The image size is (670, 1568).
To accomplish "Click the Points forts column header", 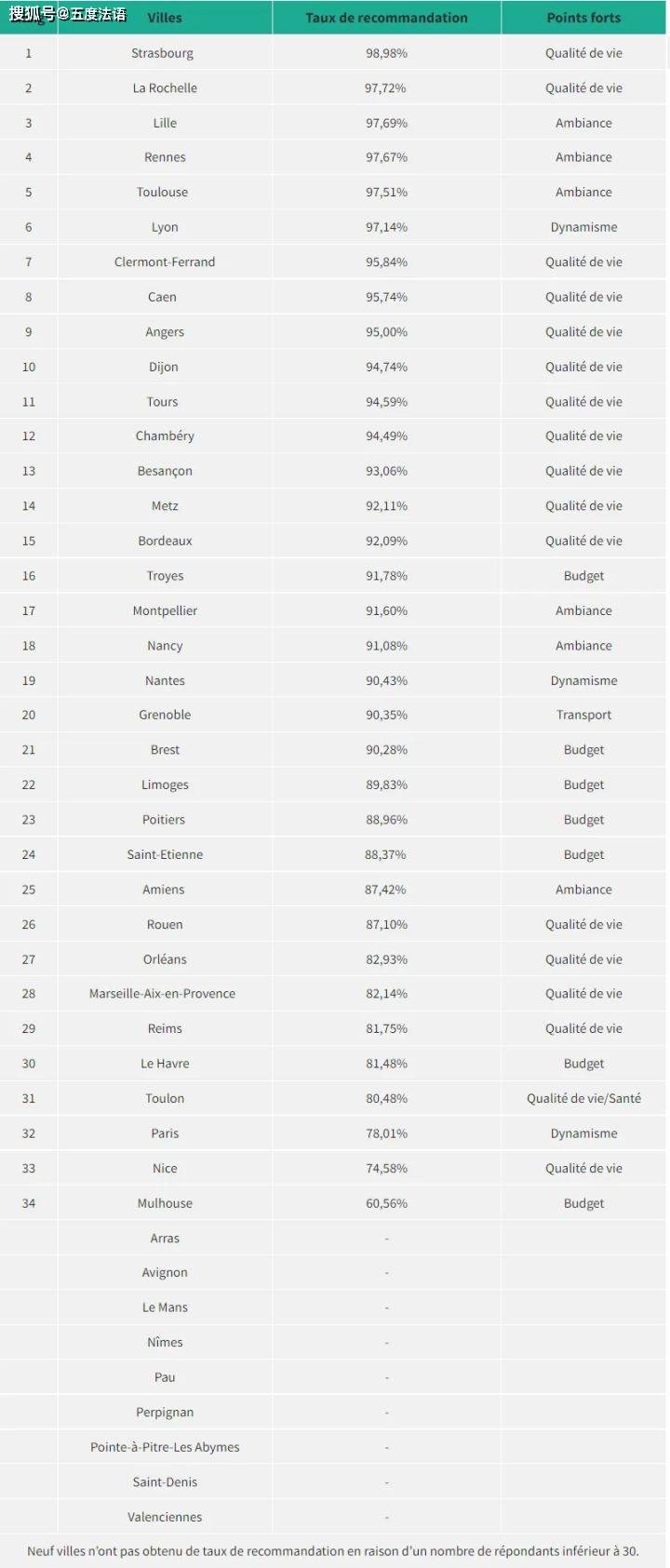I will (x=583, y=18).
